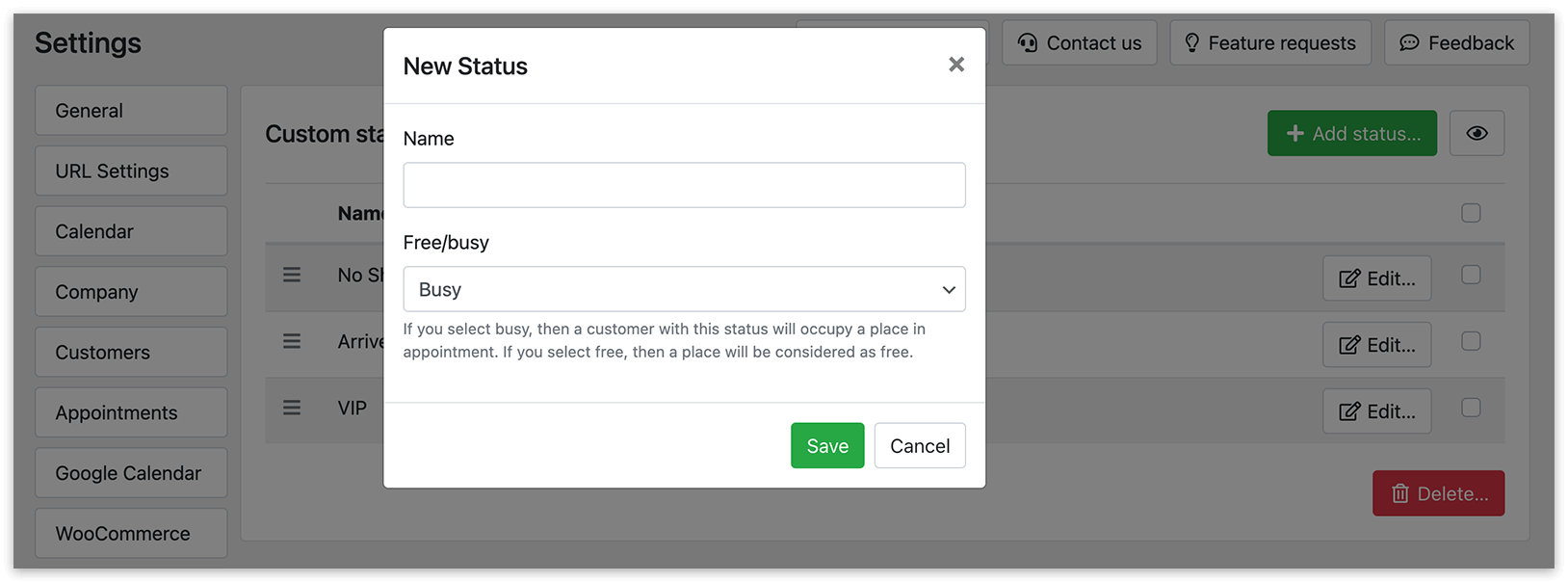The width and height of the screenshot is (1568, 582).
Task: Open URL Settings tab
Action: (x=131, y=171)
